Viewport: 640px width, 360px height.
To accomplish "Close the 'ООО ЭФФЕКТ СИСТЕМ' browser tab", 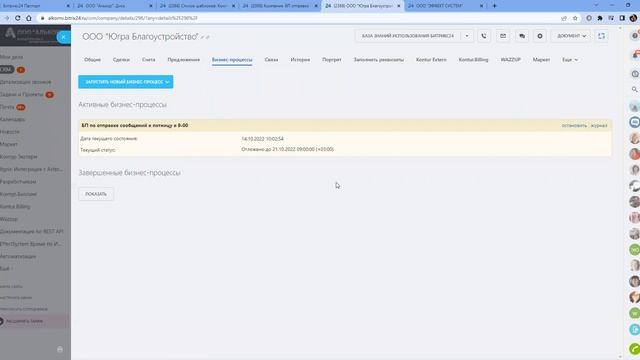I will click(x=482, y=6).
